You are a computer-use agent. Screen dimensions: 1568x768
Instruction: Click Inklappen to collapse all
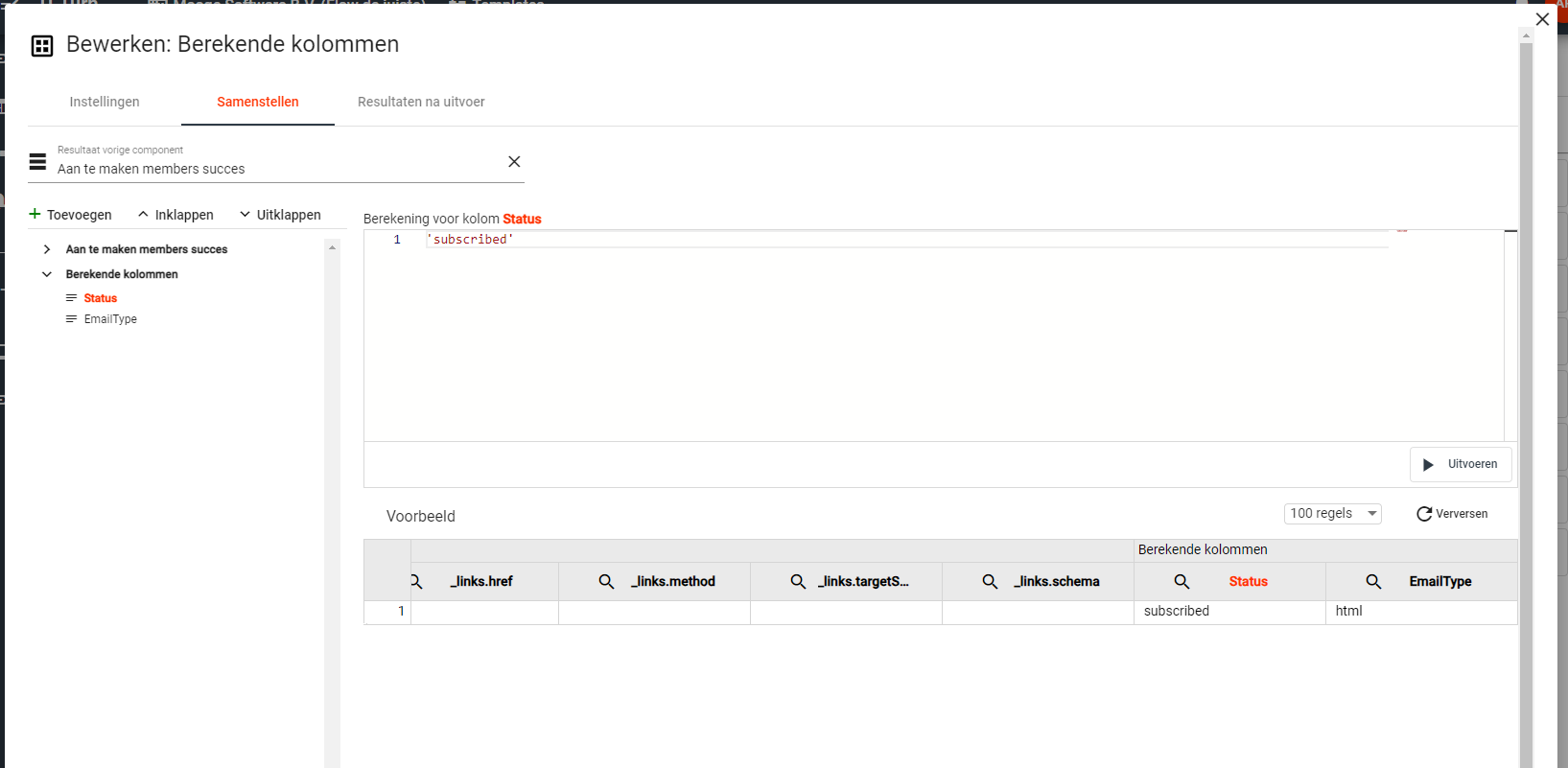pos(176,215)
